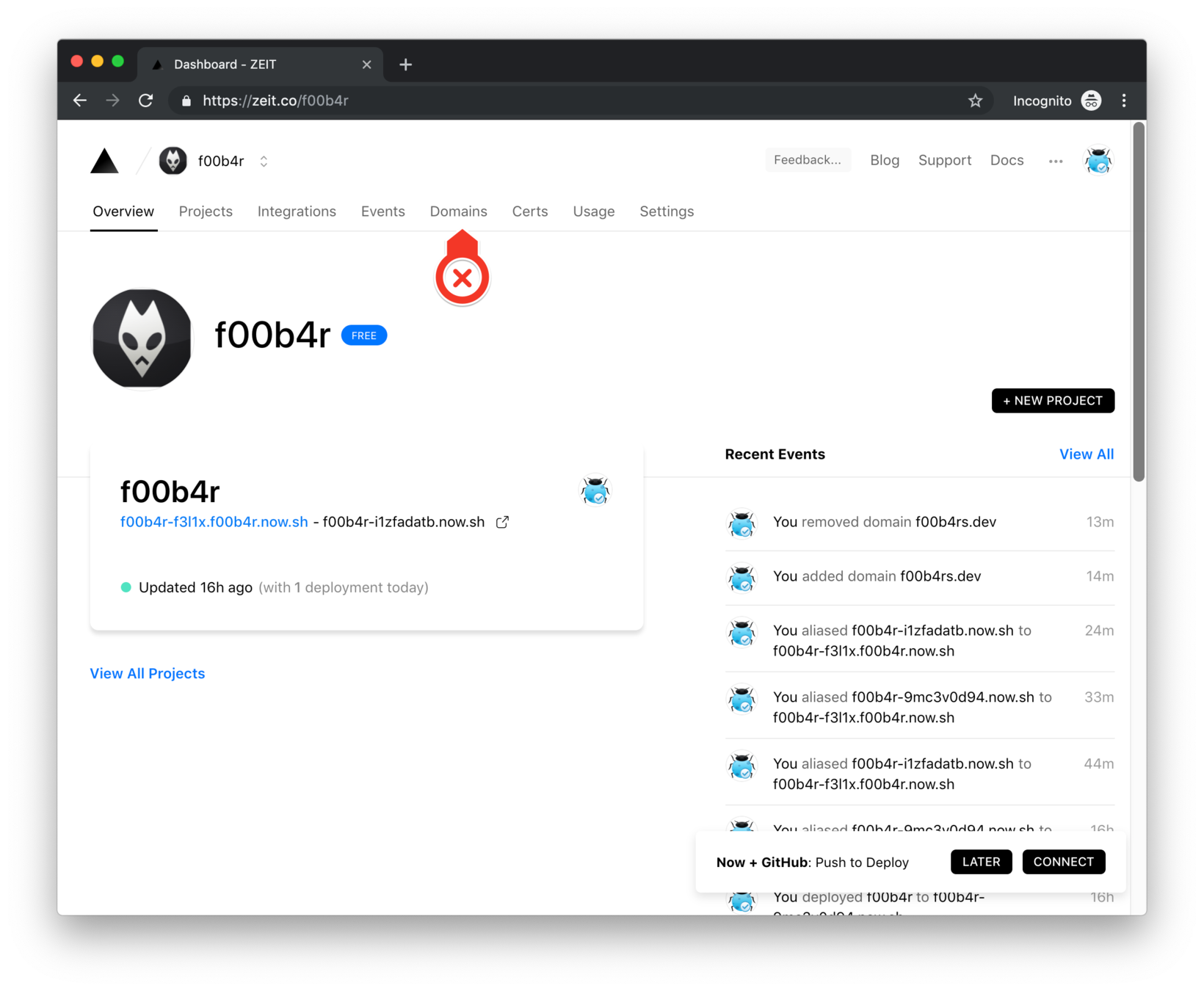
Task: Select the f00b4r-9mc3v0d94.now.sh alias event at 33m
Action: point(919,706)
